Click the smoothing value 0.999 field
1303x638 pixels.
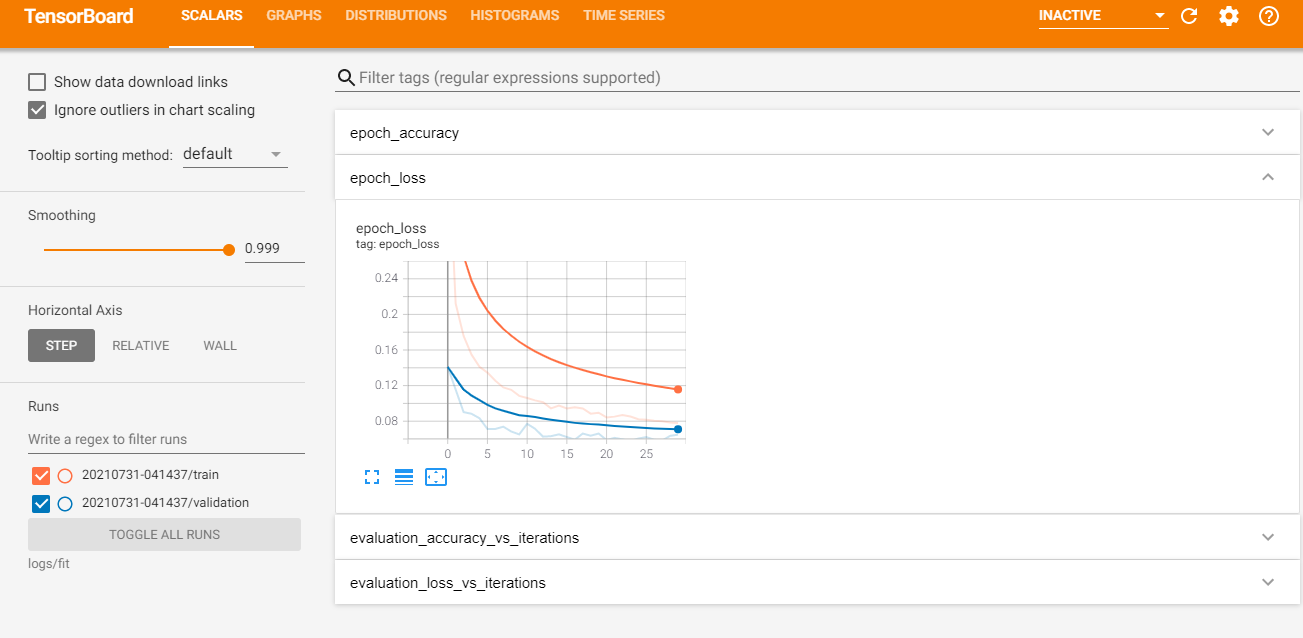275,248
